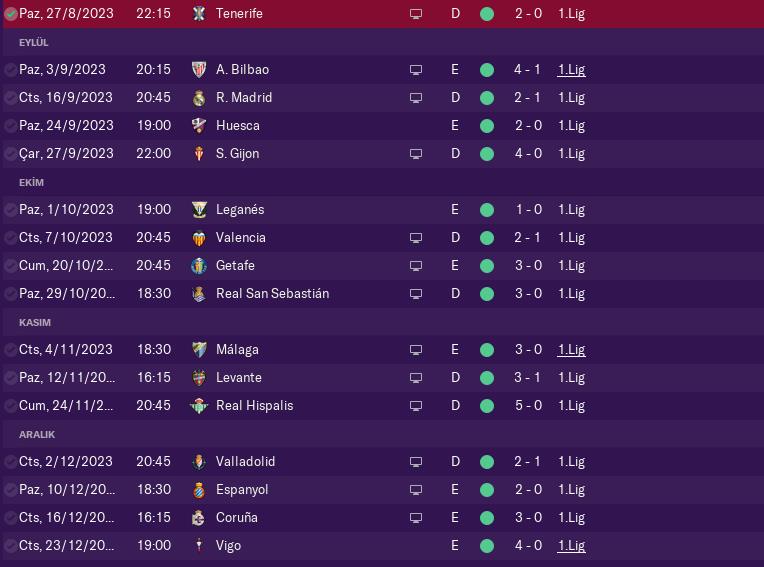764x567 pixels.
Task: Select the Valladolid fixture team name
Action: (x=245, y=462)
